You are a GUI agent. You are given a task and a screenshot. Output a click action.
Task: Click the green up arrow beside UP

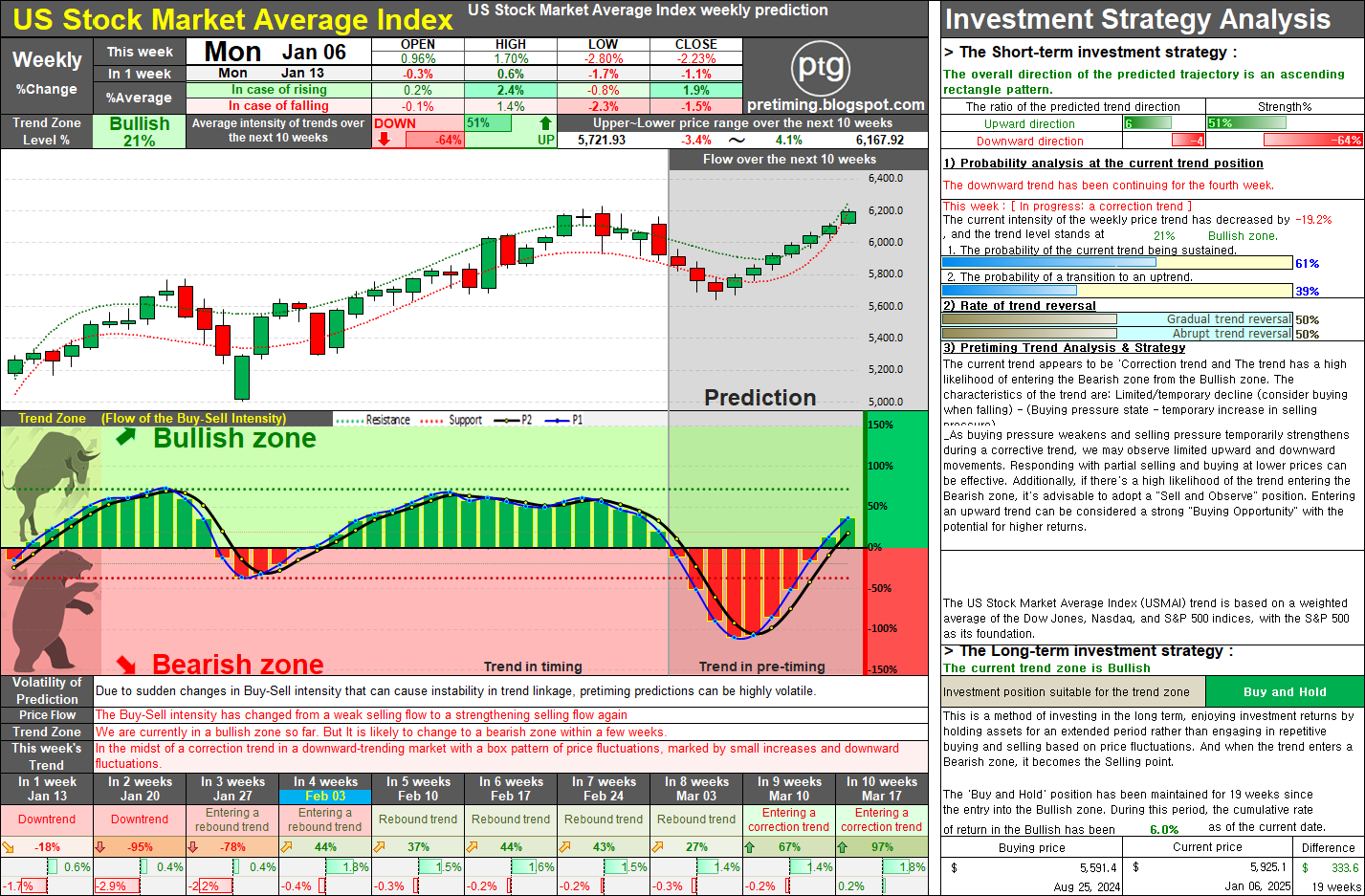tap(545, 122)
